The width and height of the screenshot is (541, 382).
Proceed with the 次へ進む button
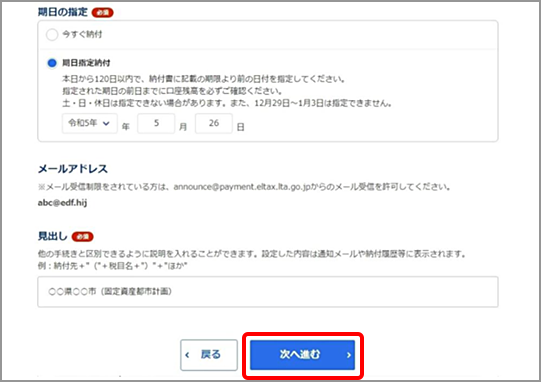[303, 355]
